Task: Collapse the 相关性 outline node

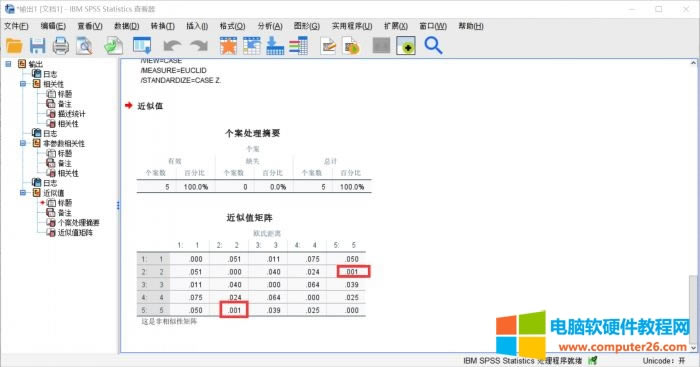Action: [x=23, y=84]
